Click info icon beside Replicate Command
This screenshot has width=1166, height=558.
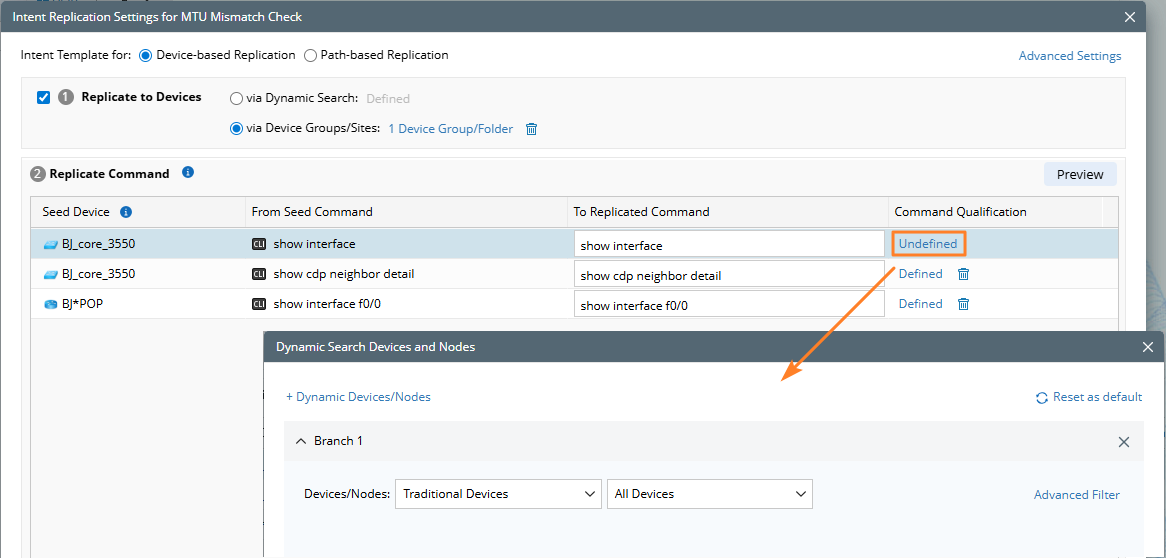(188, 173)
